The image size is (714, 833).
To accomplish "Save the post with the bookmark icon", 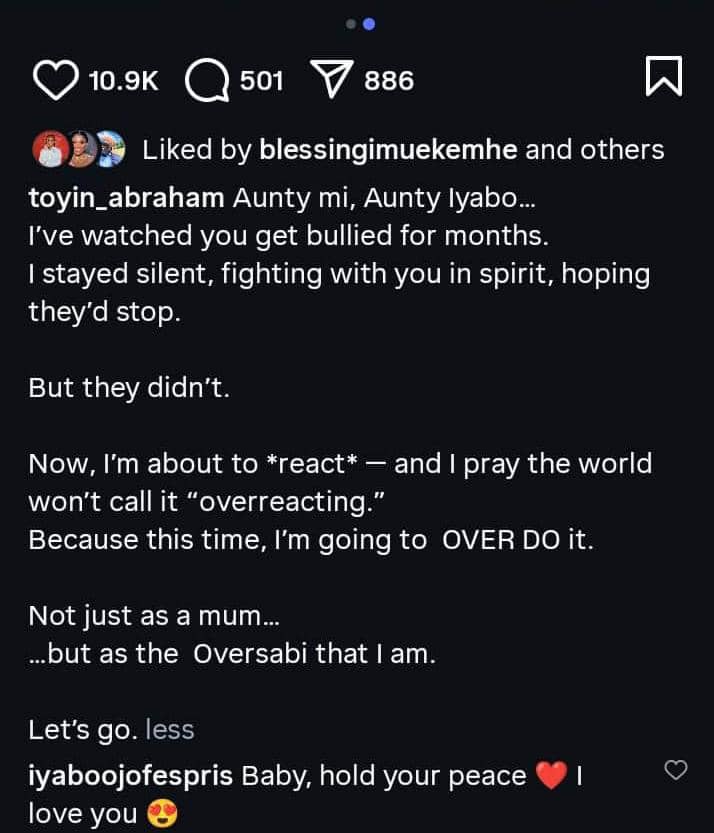I will [664, 77].
